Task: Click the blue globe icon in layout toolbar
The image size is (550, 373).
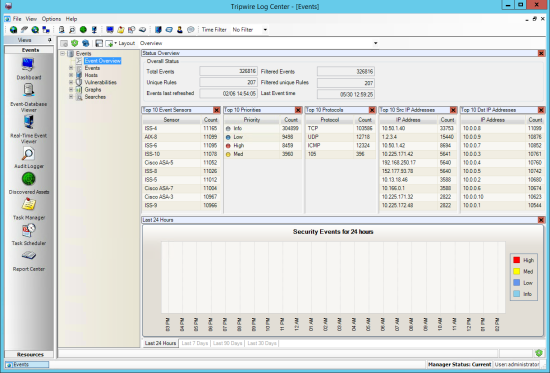Action: 85,43
